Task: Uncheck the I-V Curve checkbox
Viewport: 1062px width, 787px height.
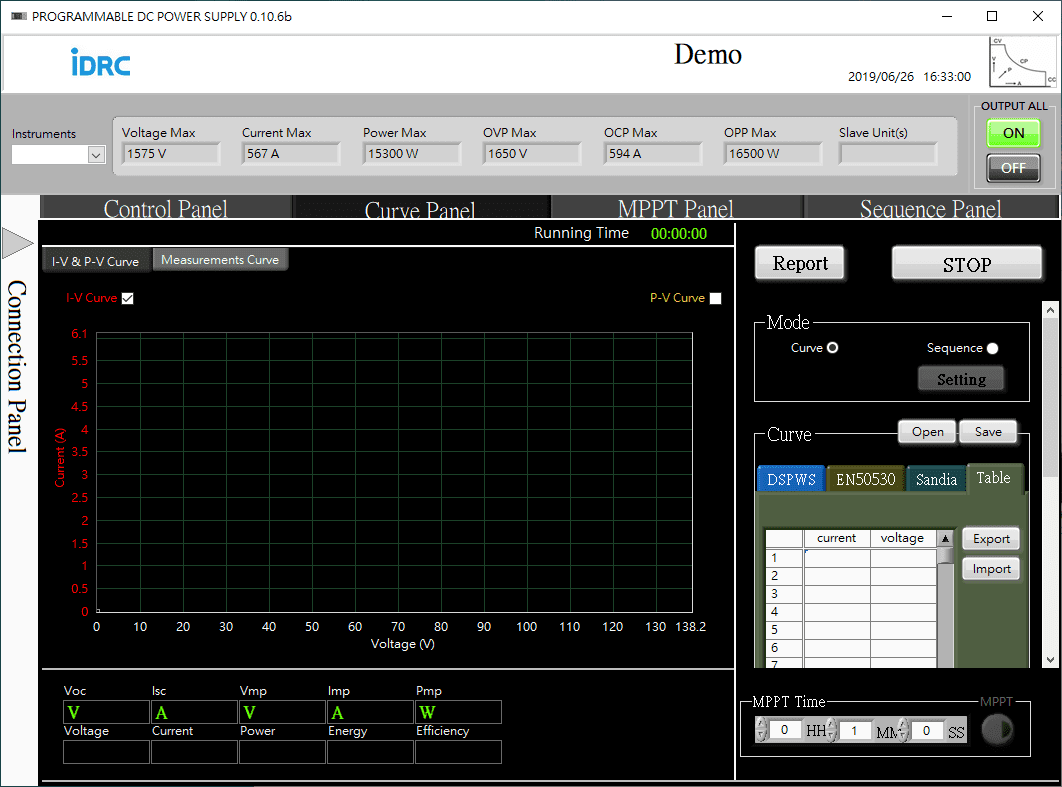Action: pos(127,298)
